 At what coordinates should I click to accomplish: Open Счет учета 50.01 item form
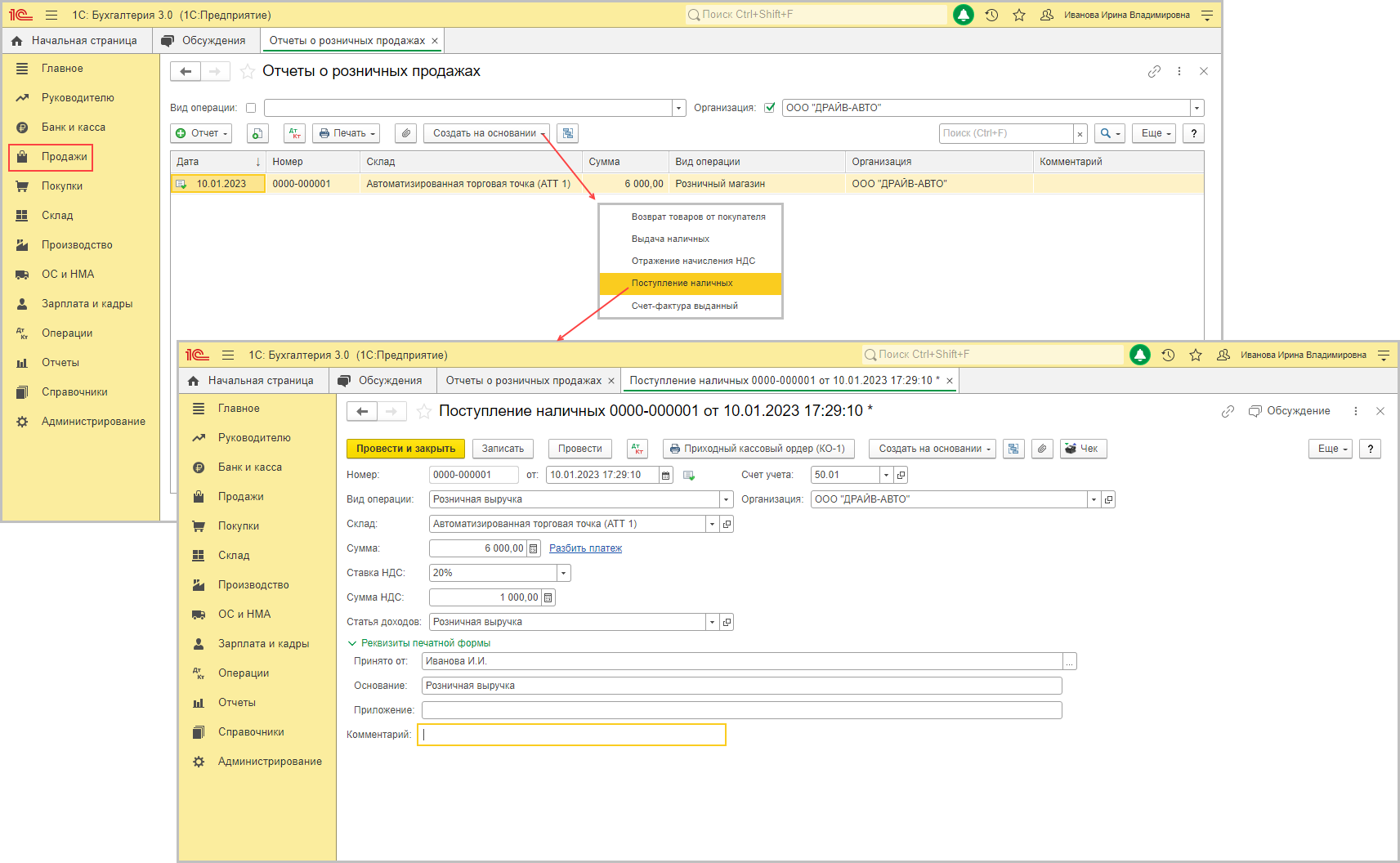coord(901,475)
